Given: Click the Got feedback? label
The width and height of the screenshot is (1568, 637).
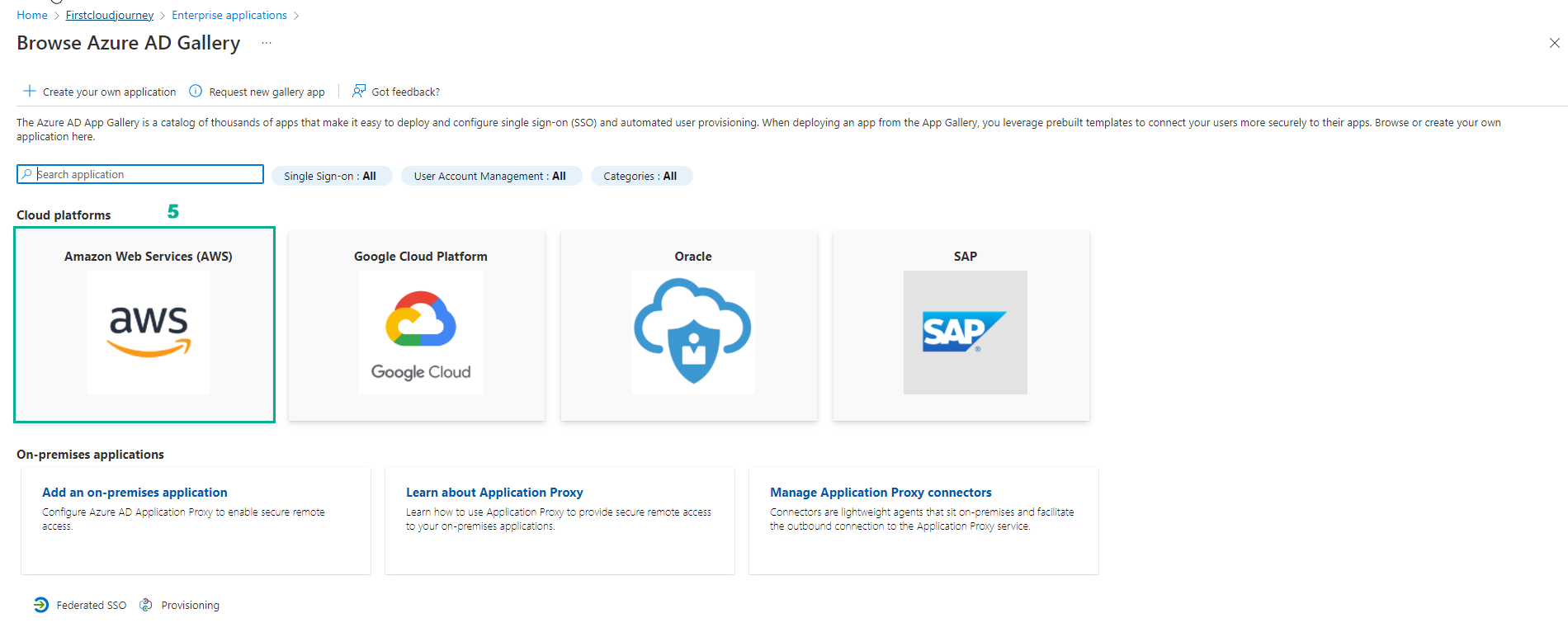Looking at the screenshot, I should [x=406, y=92].
